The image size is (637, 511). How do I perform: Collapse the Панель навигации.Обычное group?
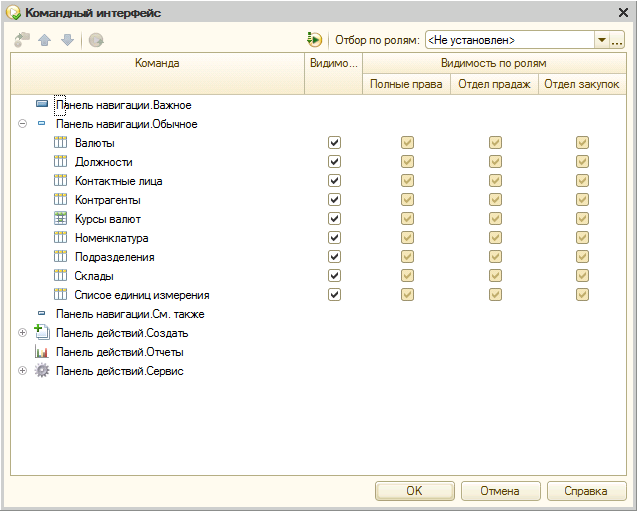tap(22, 124)
